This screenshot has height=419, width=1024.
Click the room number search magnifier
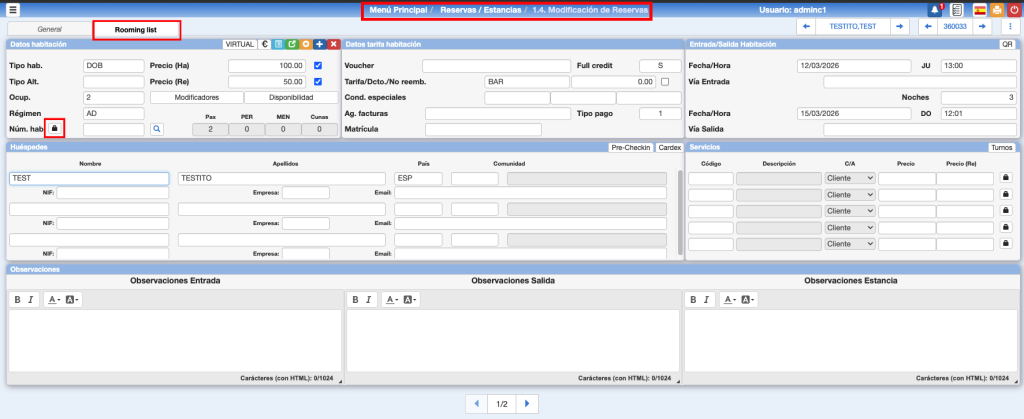tap(157, 129)
